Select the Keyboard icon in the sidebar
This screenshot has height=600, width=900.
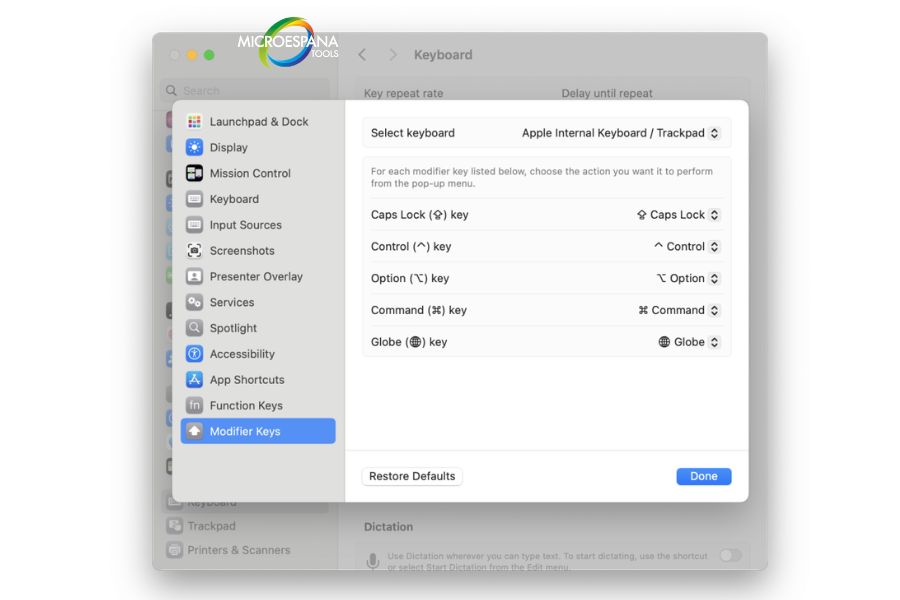[193, 199]
